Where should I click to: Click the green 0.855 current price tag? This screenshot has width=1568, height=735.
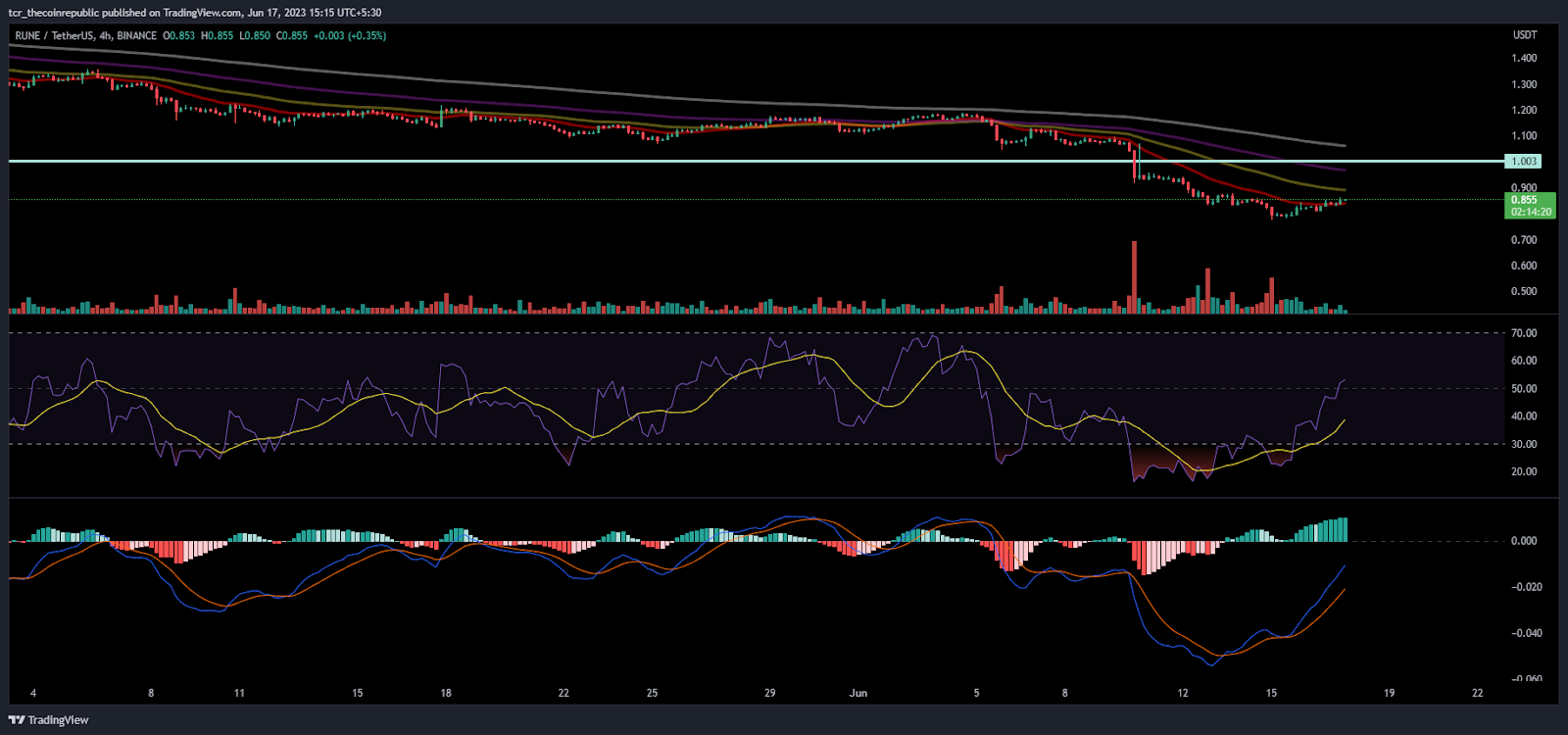[1529, 200]
